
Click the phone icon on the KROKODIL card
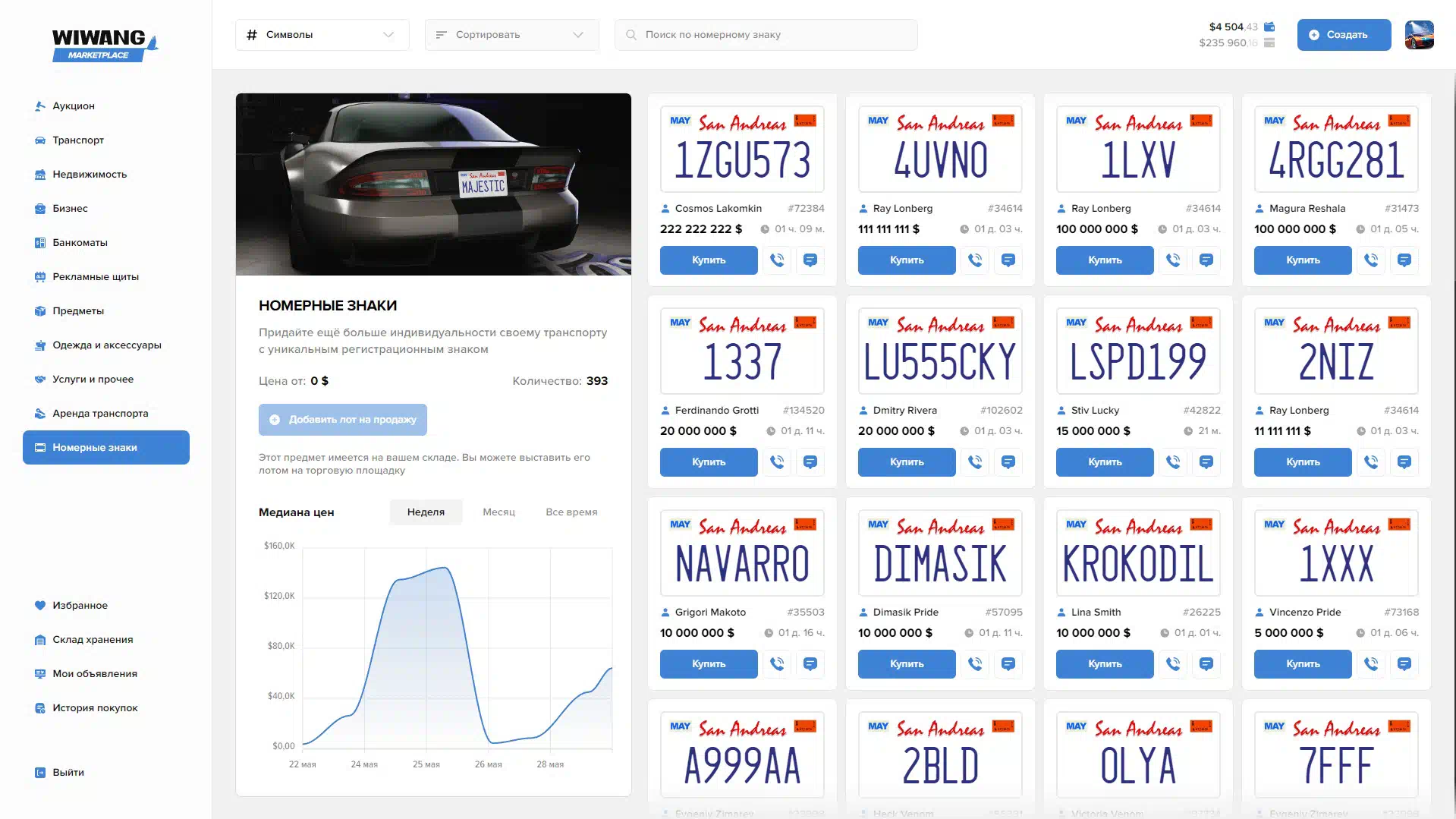(1173, 664)
